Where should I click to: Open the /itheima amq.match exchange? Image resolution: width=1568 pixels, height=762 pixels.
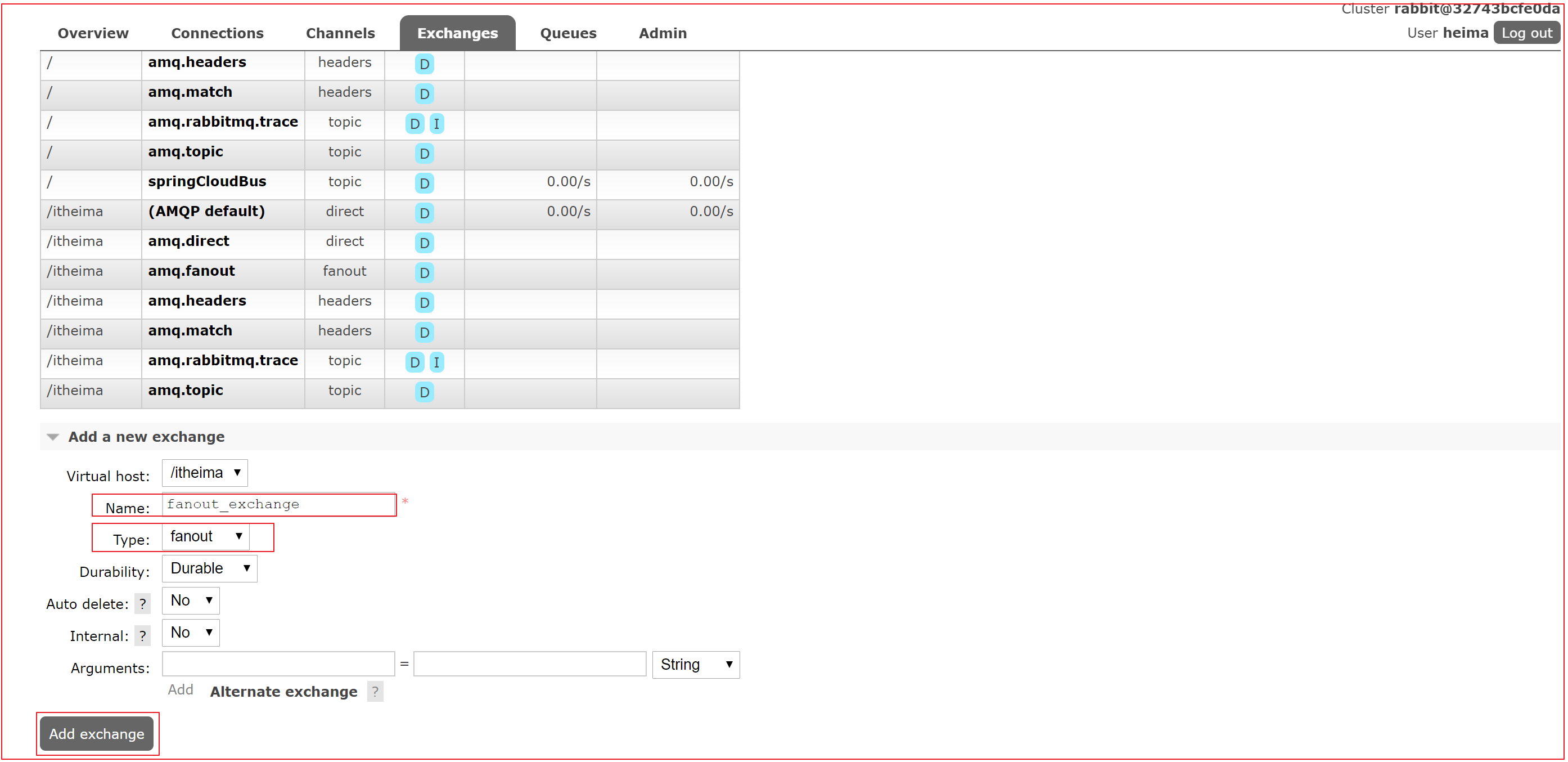coord(190,331)
